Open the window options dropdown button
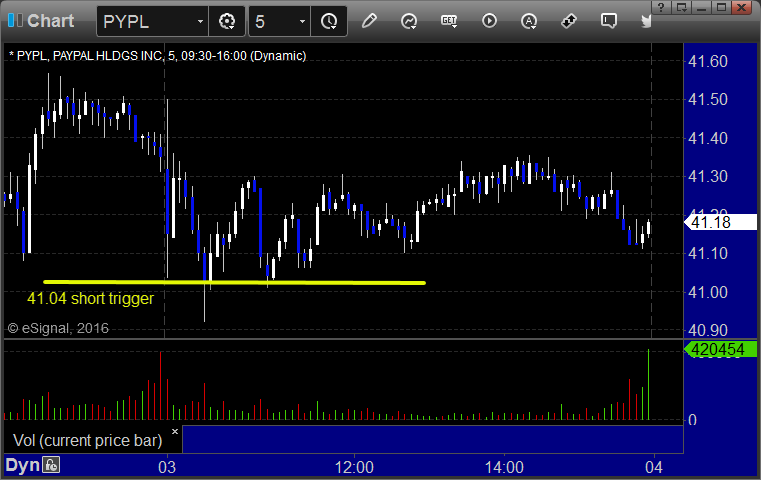This screenshot has width=761, height=480. (681, 7)
